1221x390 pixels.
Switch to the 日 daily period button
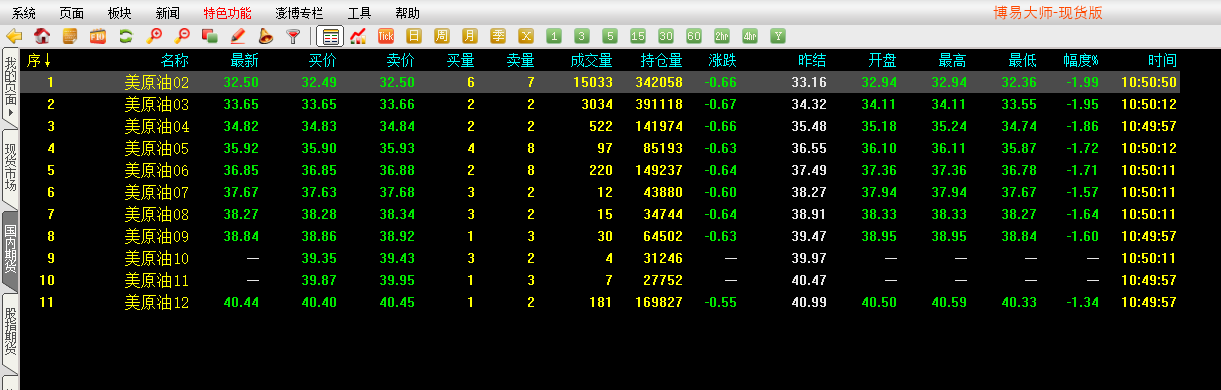414,36
